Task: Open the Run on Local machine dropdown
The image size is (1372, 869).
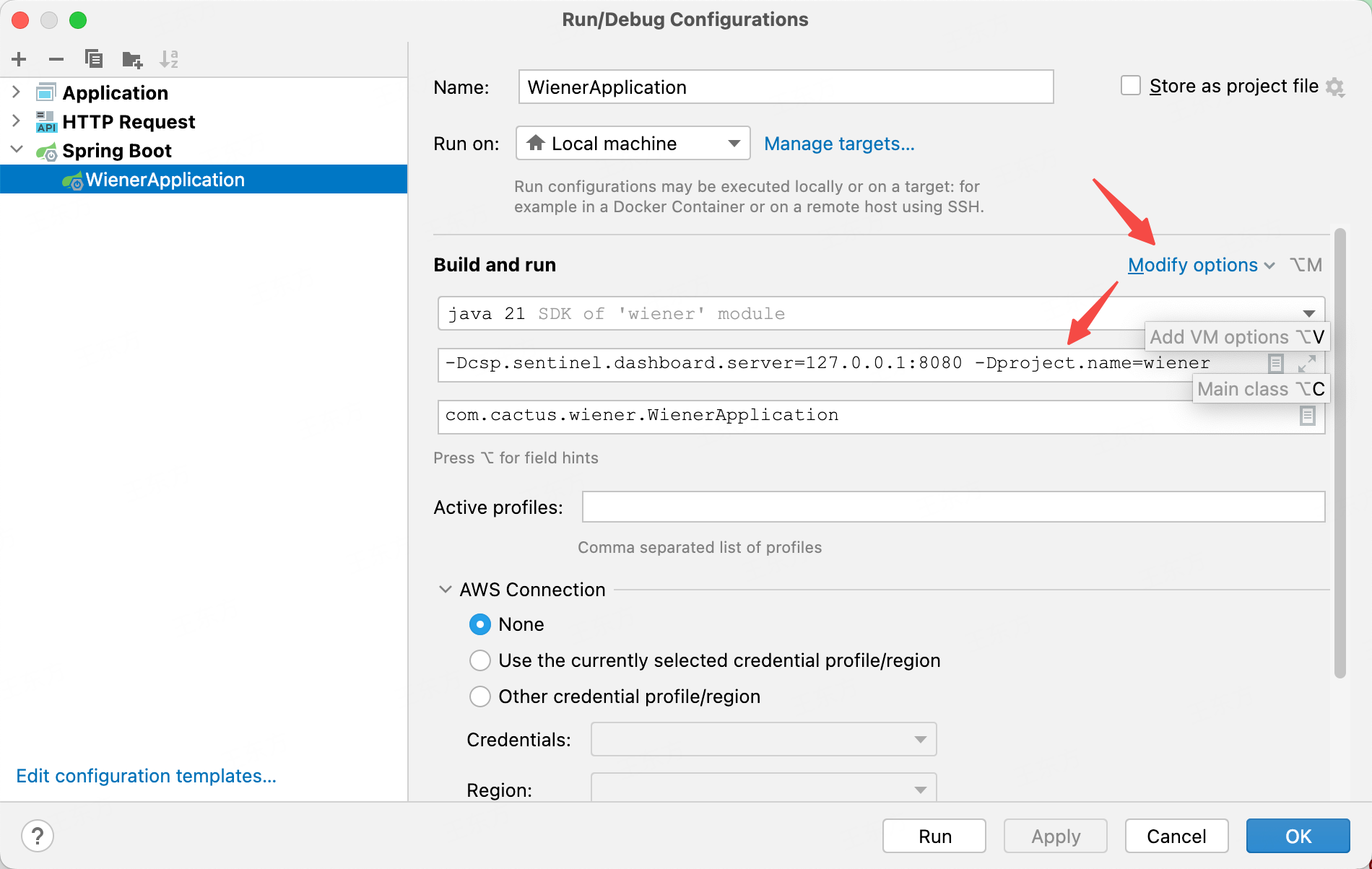Action: point(633,144)
